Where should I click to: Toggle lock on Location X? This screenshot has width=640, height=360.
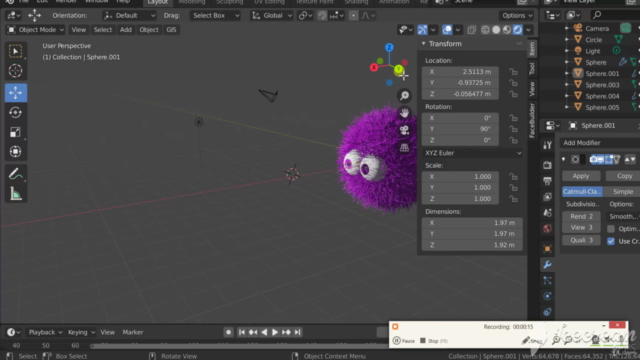(x=513, y=72)
